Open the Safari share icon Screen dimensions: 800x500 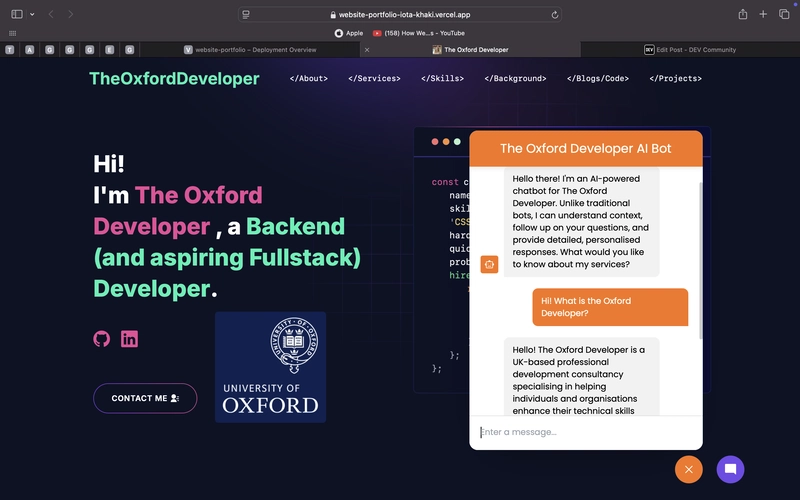tap(742, 14)
